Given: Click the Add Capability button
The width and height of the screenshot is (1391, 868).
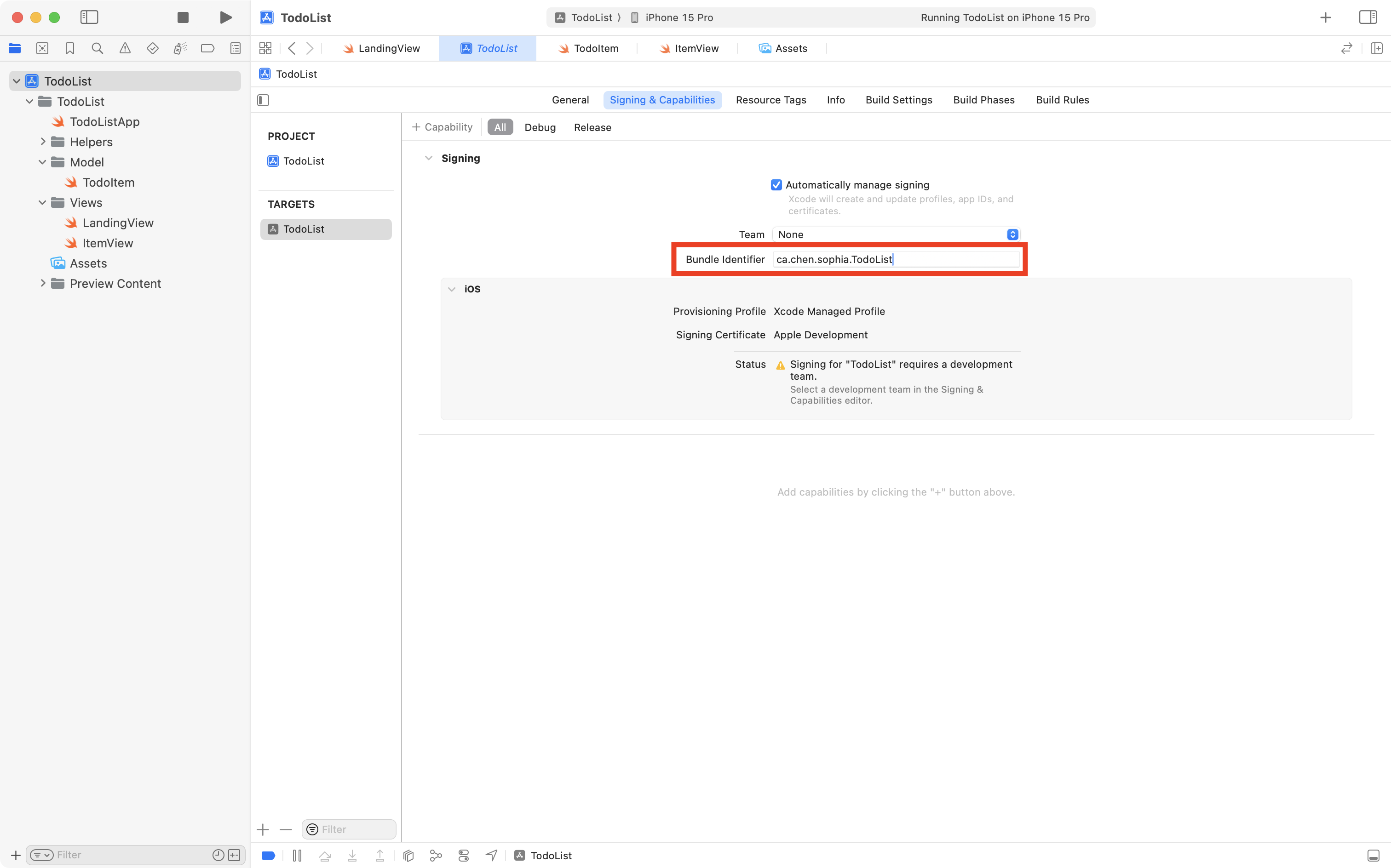Looking at the screenshot, I should pos(442,127).
